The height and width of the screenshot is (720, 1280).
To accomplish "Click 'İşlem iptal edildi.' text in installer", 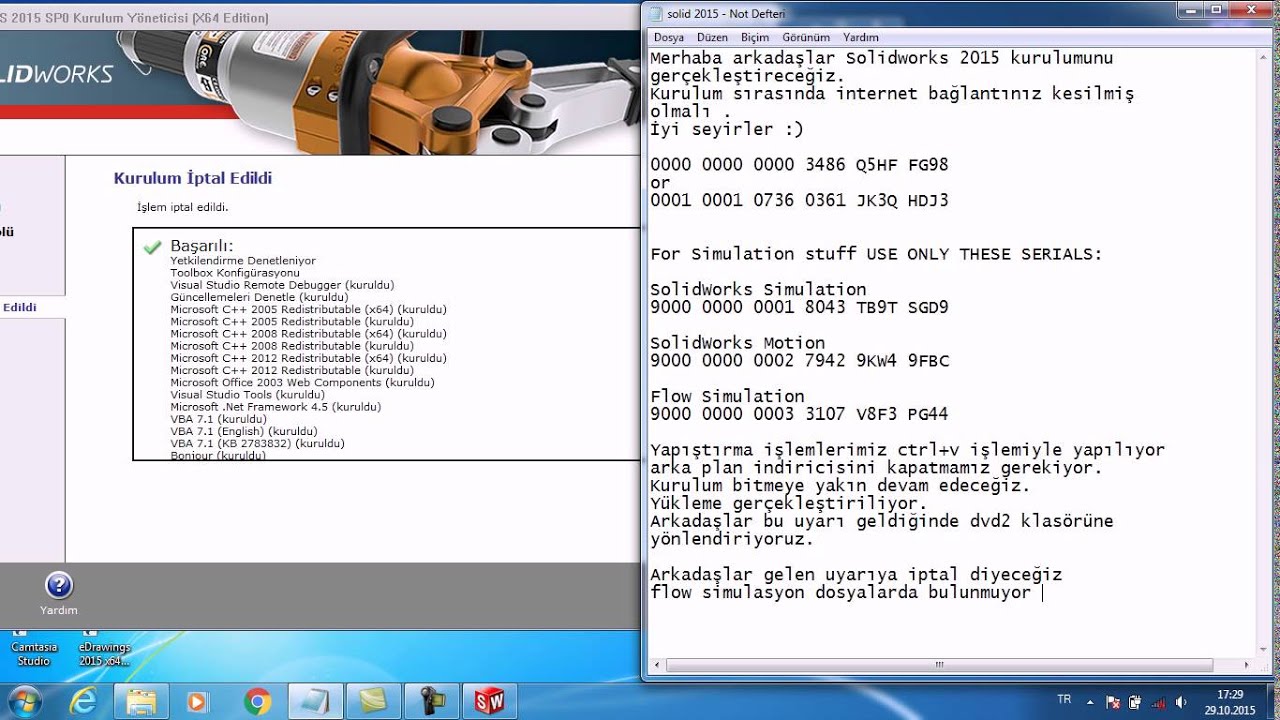I will point(182,208).
